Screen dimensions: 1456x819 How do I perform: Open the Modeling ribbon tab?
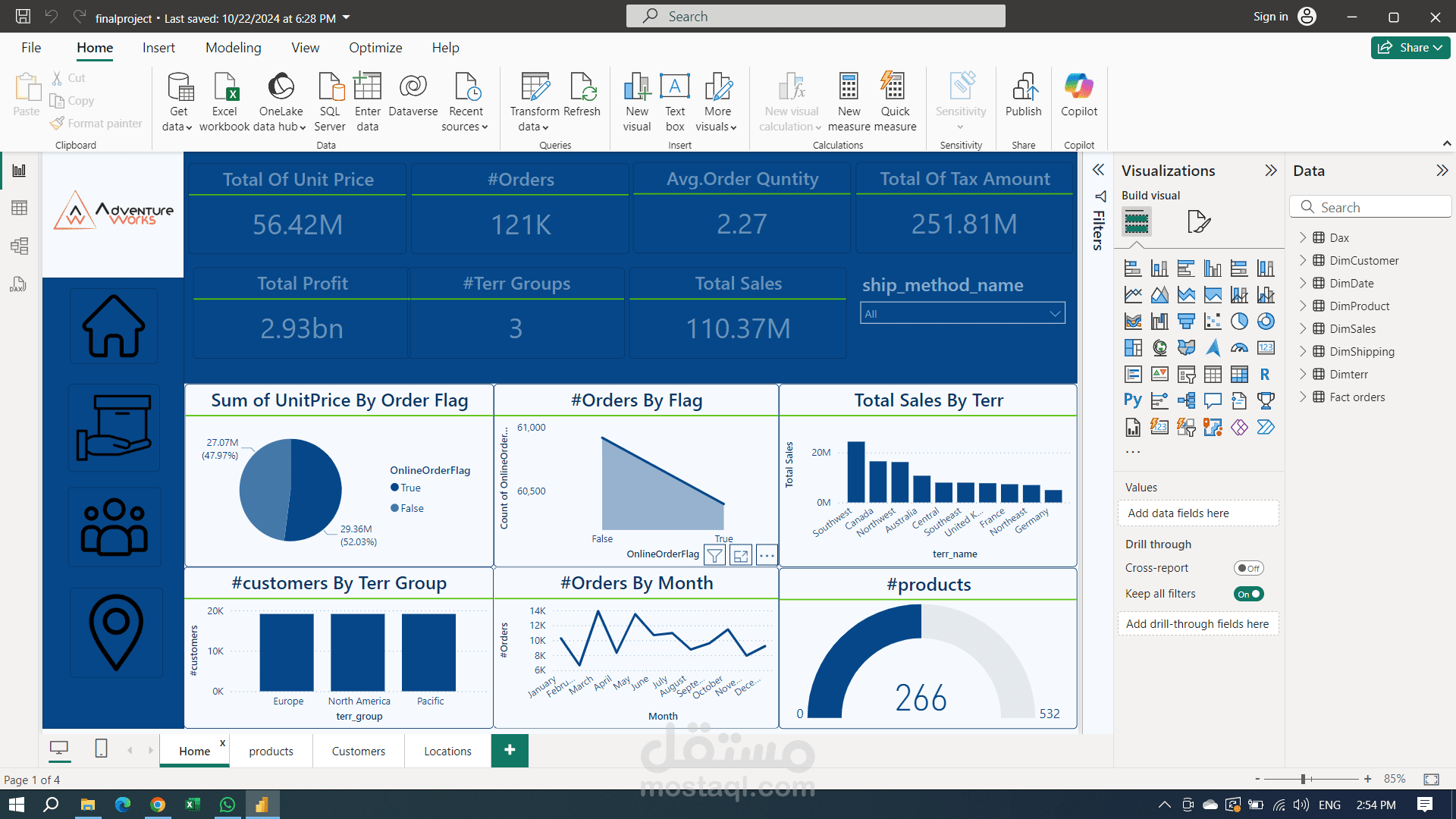point(233,48)
